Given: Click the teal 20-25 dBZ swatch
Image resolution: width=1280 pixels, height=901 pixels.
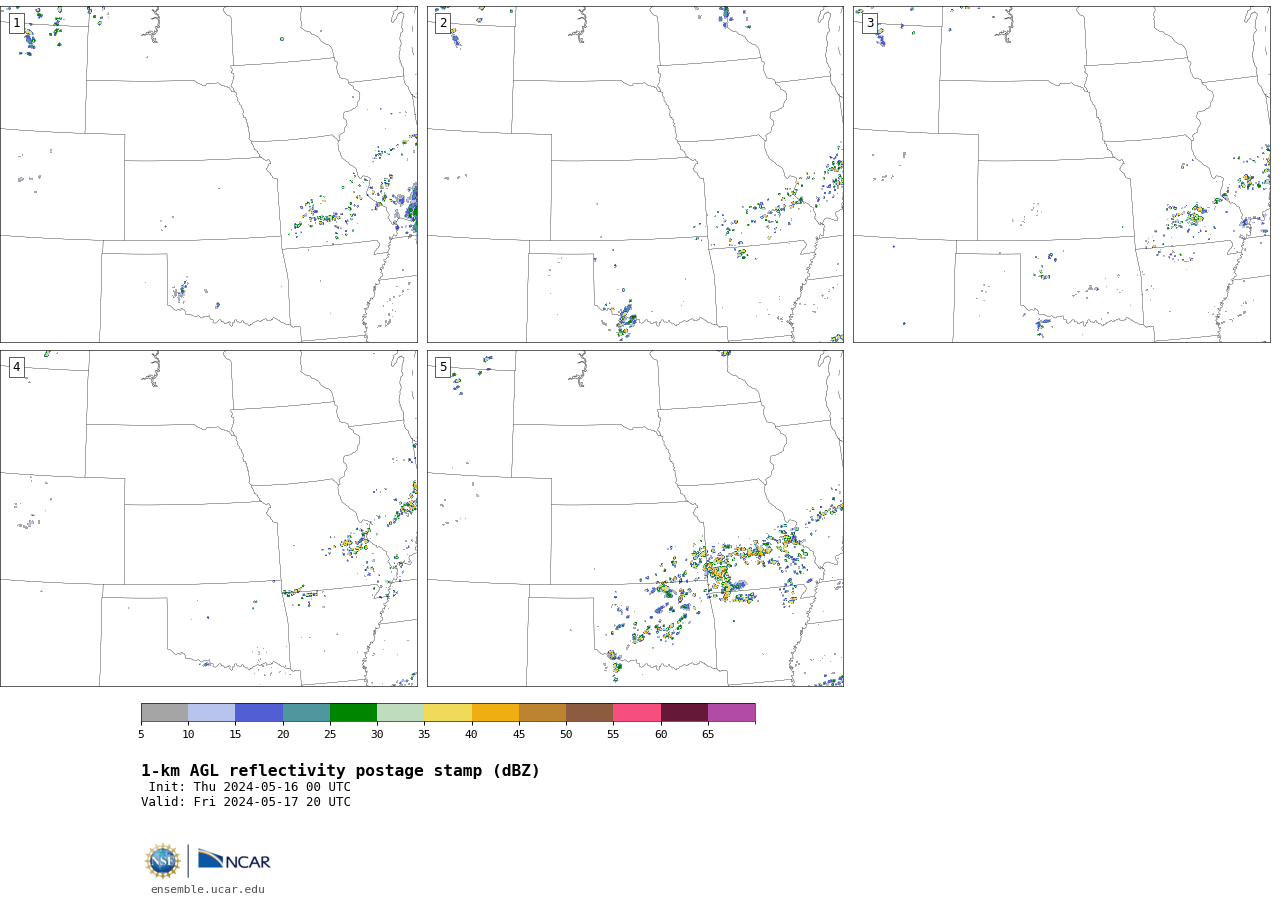Looking at the screenshot, I should 306,712.
